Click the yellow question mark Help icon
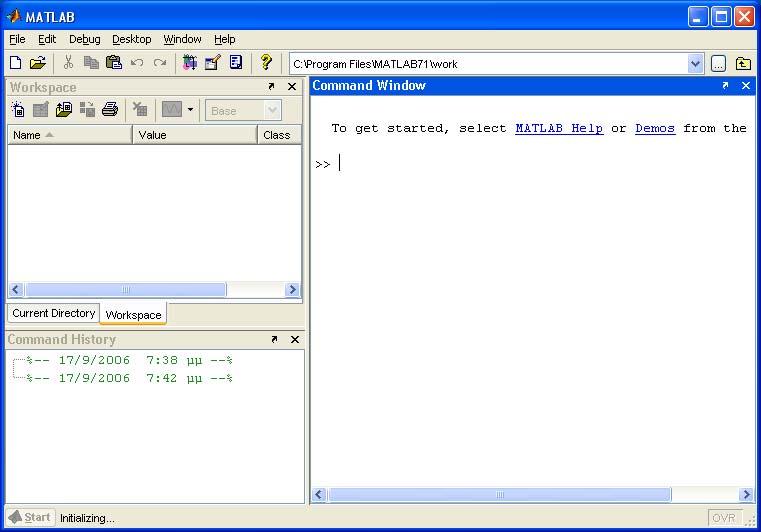The height and width of the screenshot is (532, 761). point(265,62)
